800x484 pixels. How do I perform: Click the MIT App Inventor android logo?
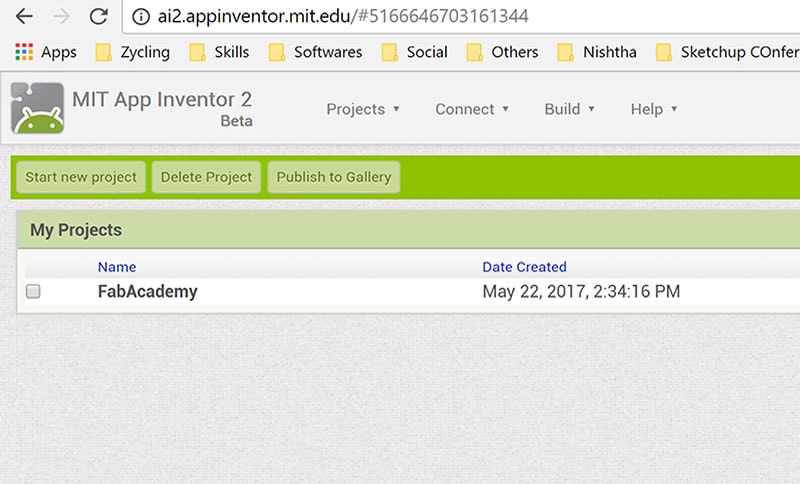coord(38,108)
